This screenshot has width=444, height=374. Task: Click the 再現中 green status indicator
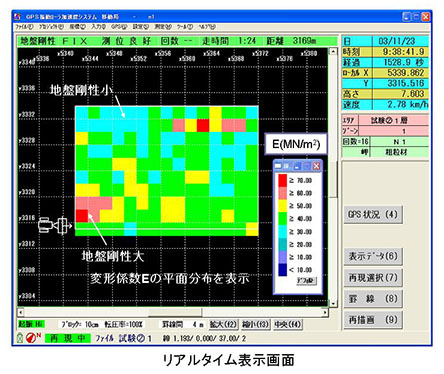pyautogui.click(x=68, y=338)
